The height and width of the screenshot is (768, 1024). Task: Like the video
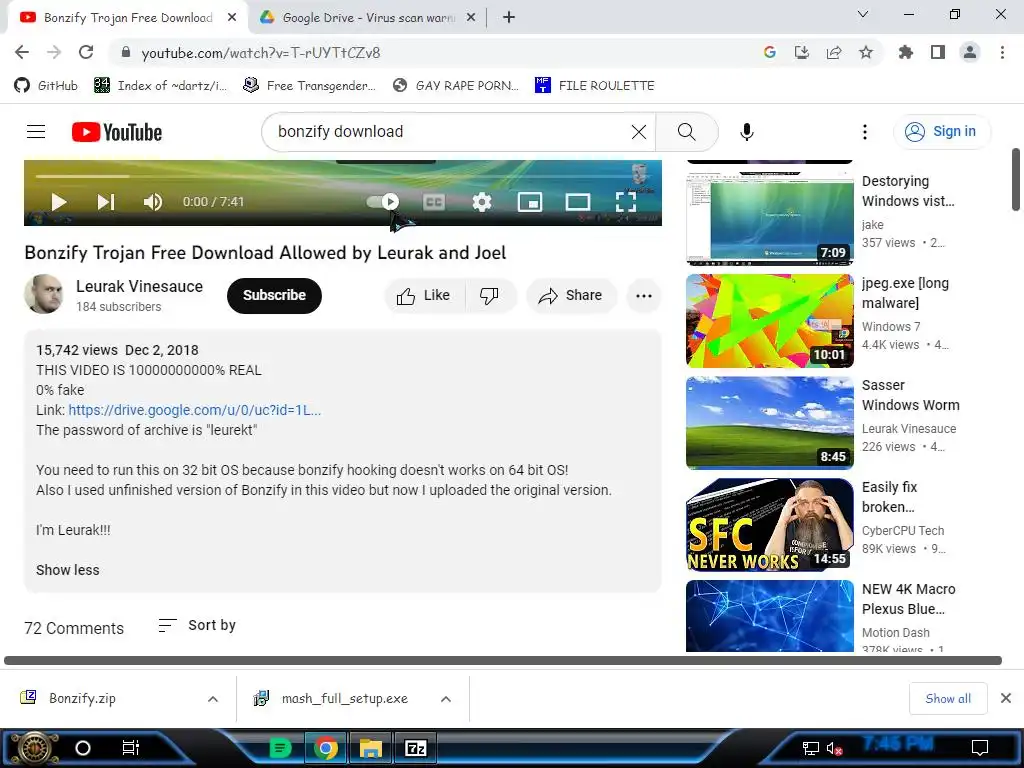click(x=424, y=296)
